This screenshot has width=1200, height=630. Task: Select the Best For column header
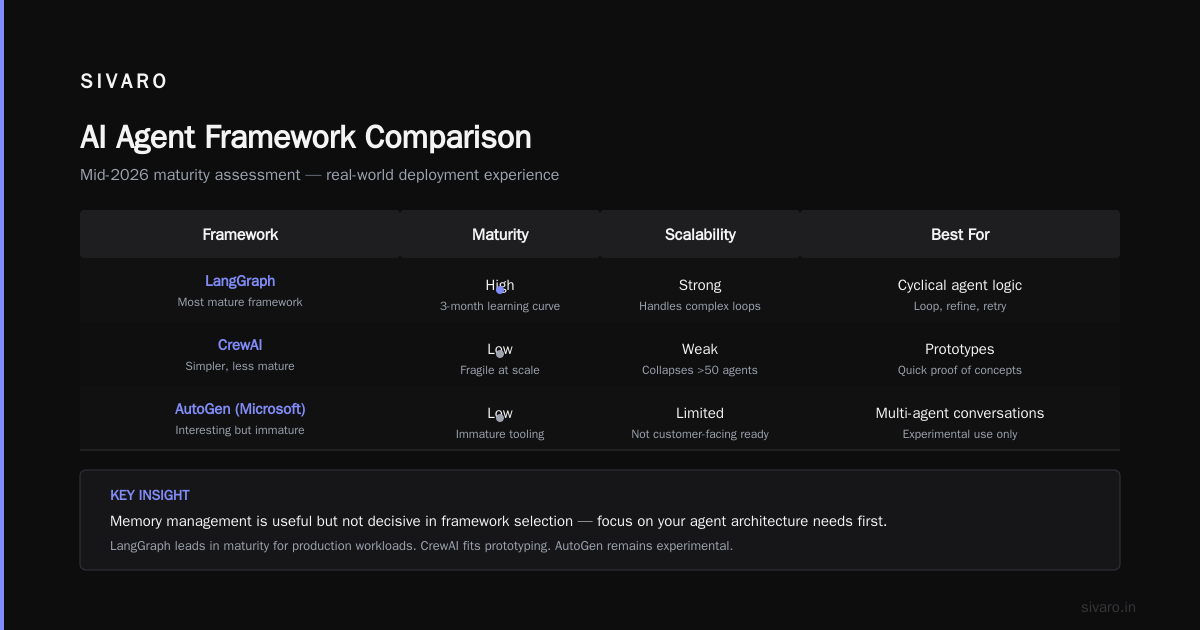(960, 234)
